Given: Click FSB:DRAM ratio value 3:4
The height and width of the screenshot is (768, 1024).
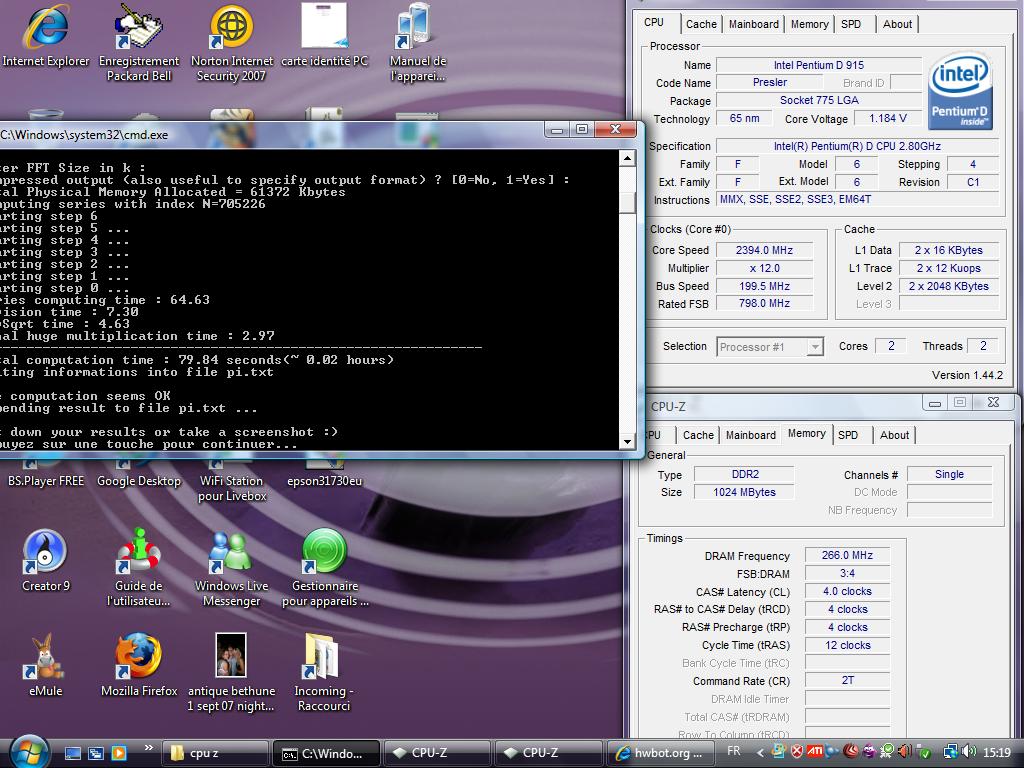Looking at the screenshot, I should (847, 573).
